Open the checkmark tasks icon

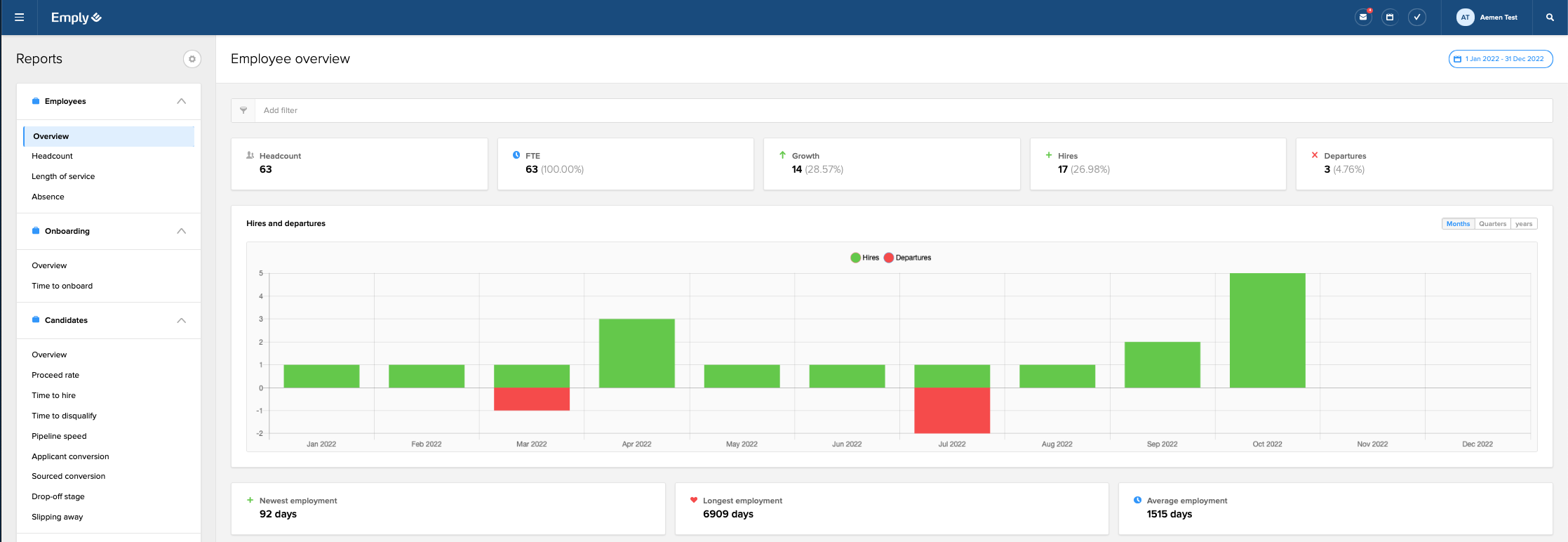1417,18
